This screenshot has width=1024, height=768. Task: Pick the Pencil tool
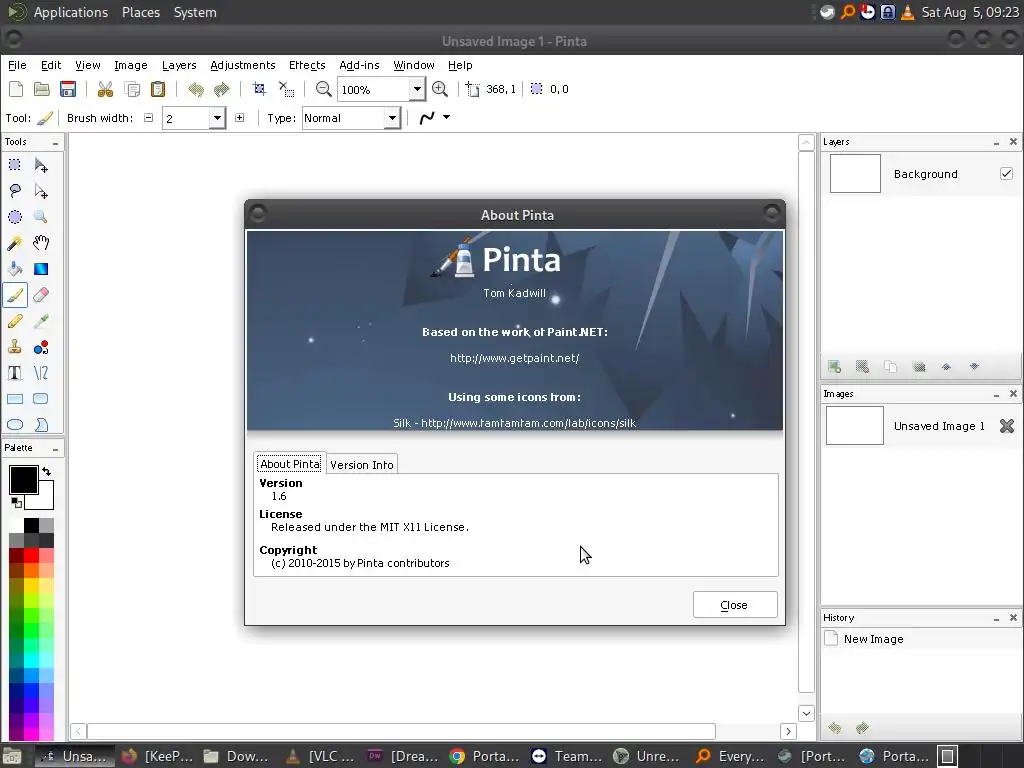coord(14,321)
